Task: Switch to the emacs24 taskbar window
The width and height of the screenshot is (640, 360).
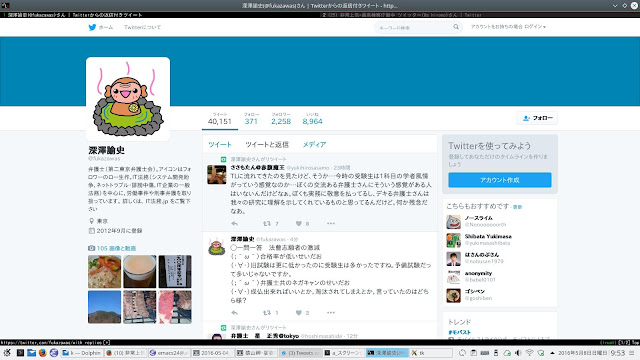Action: (x=169, y=353)
